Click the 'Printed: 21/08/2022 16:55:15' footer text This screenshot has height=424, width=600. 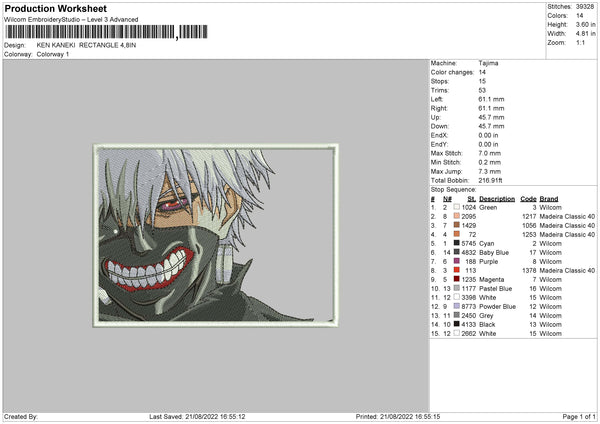(398, 416)
